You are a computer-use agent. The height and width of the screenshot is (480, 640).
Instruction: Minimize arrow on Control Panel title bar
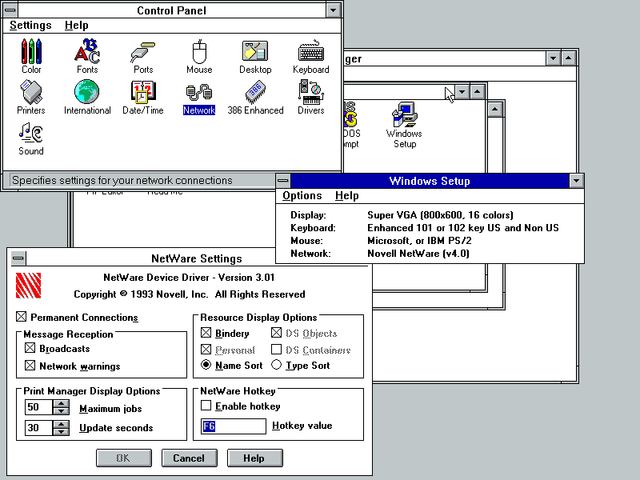click(x=333, y=10)
